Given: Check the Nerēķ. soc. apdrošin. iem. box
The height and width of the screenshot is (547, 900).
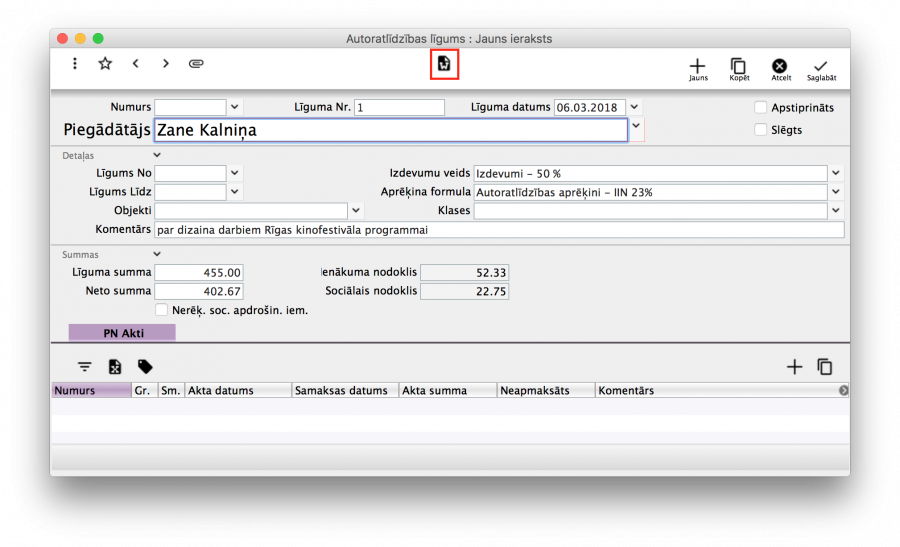Looking at the screenshot, I should coord(162,310).
